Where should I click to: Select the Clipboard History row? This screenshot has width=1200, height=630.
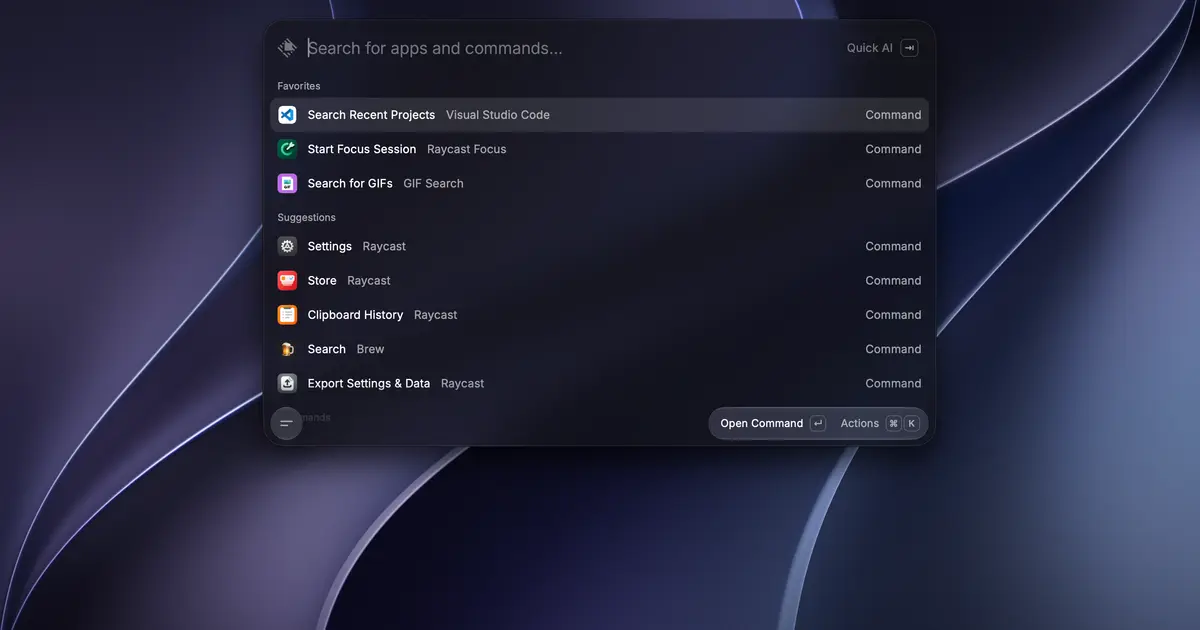[x=599, y=315]
